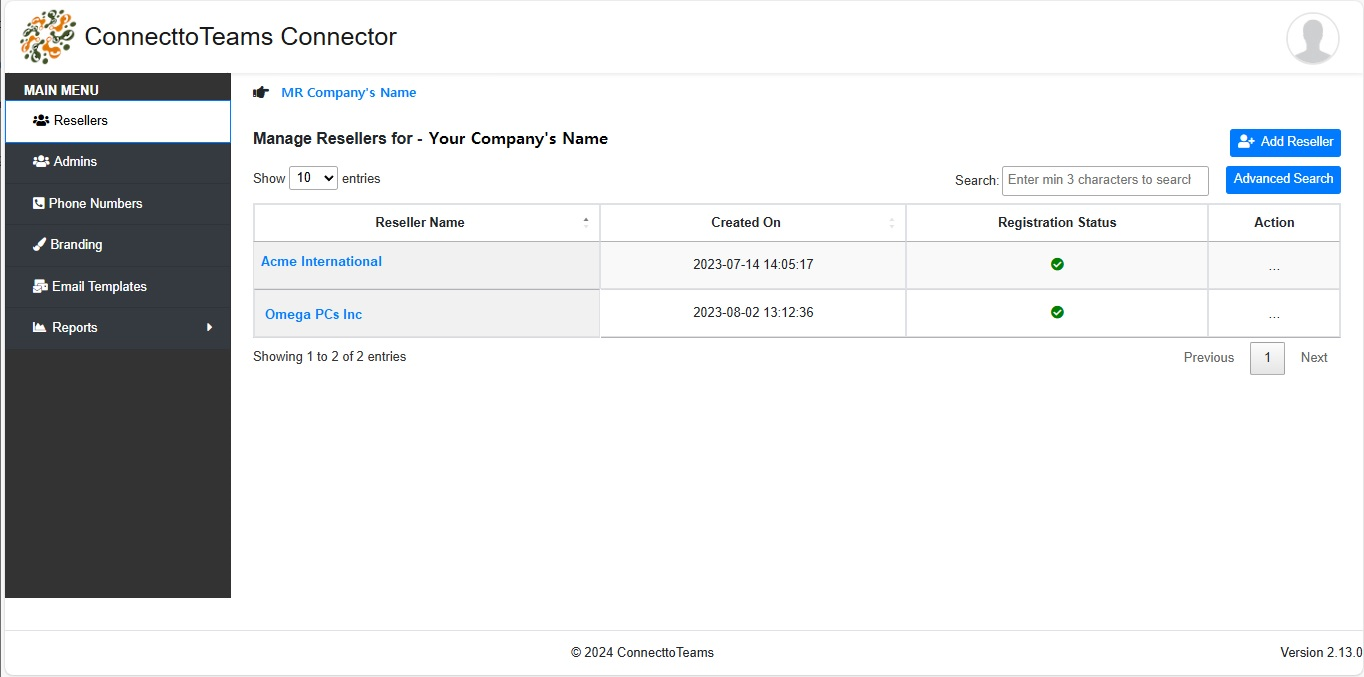Open the user profile avatar
1364x677 pixels.
tap(1312, 38)
